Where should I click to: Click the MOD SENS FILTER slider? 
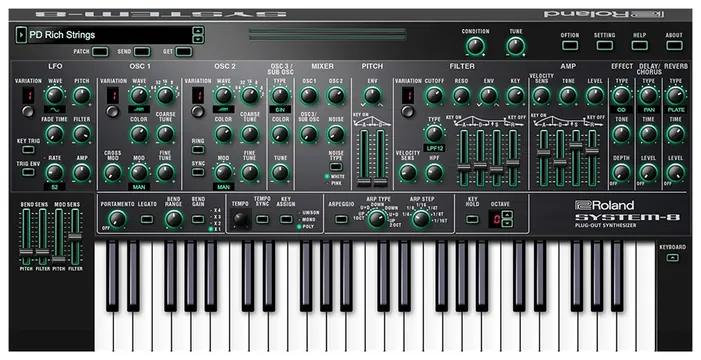coord(75,237)
